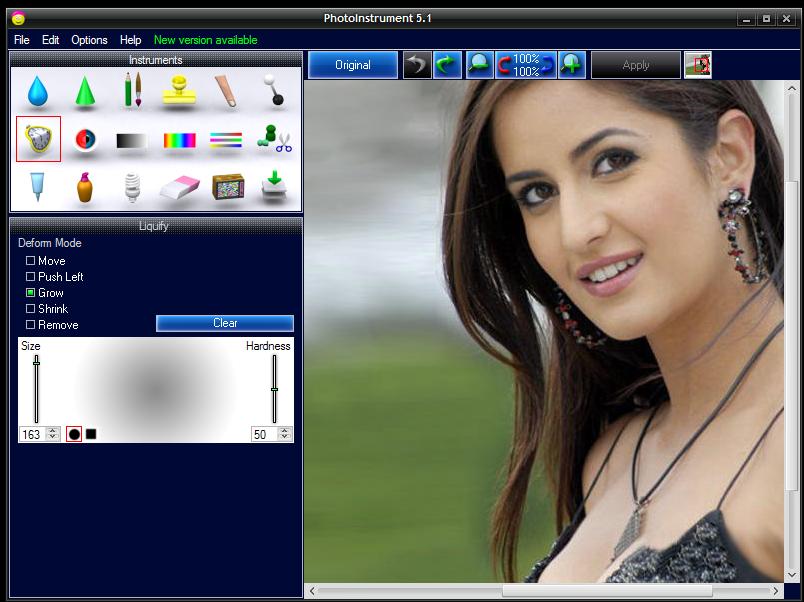Open the Options menu
Viewport: 804px width, 602px height.
click(89, 40)
